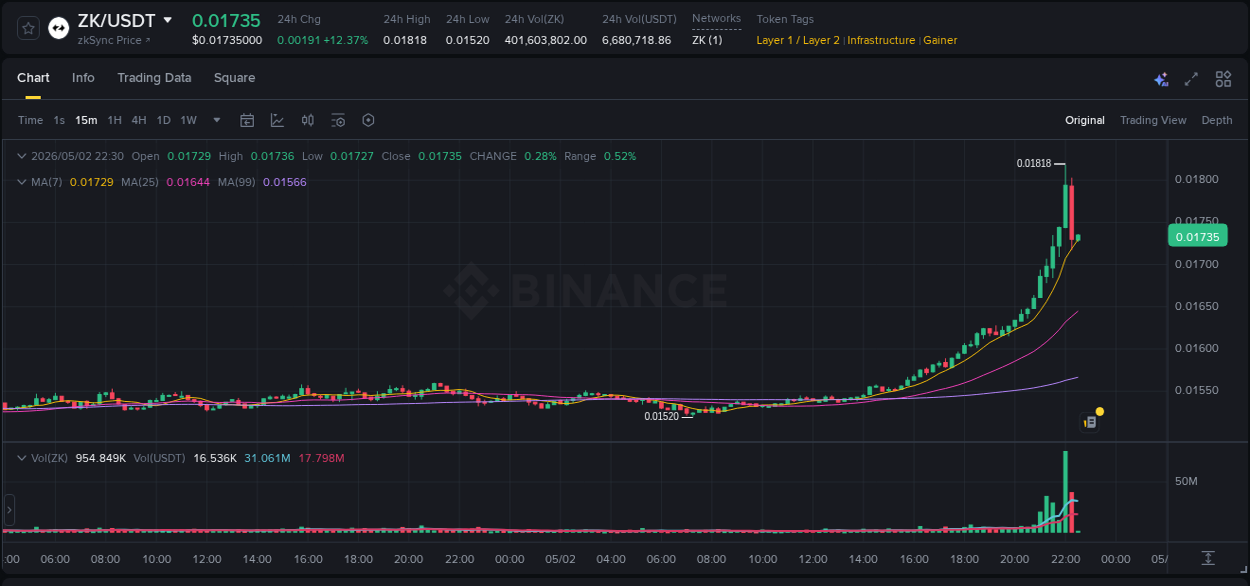
Task: Add ZK/USDT to favorites with star icon
Action: click(29, 28)
